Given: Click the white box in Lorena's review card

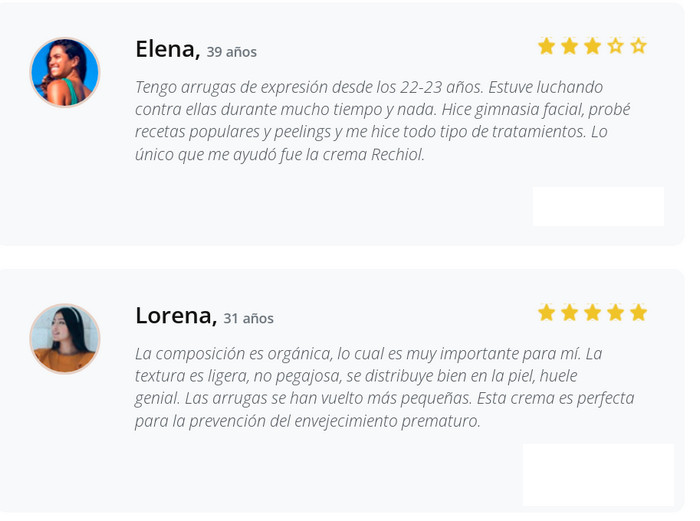Looking at the screenshot, I should pos(598,474).
